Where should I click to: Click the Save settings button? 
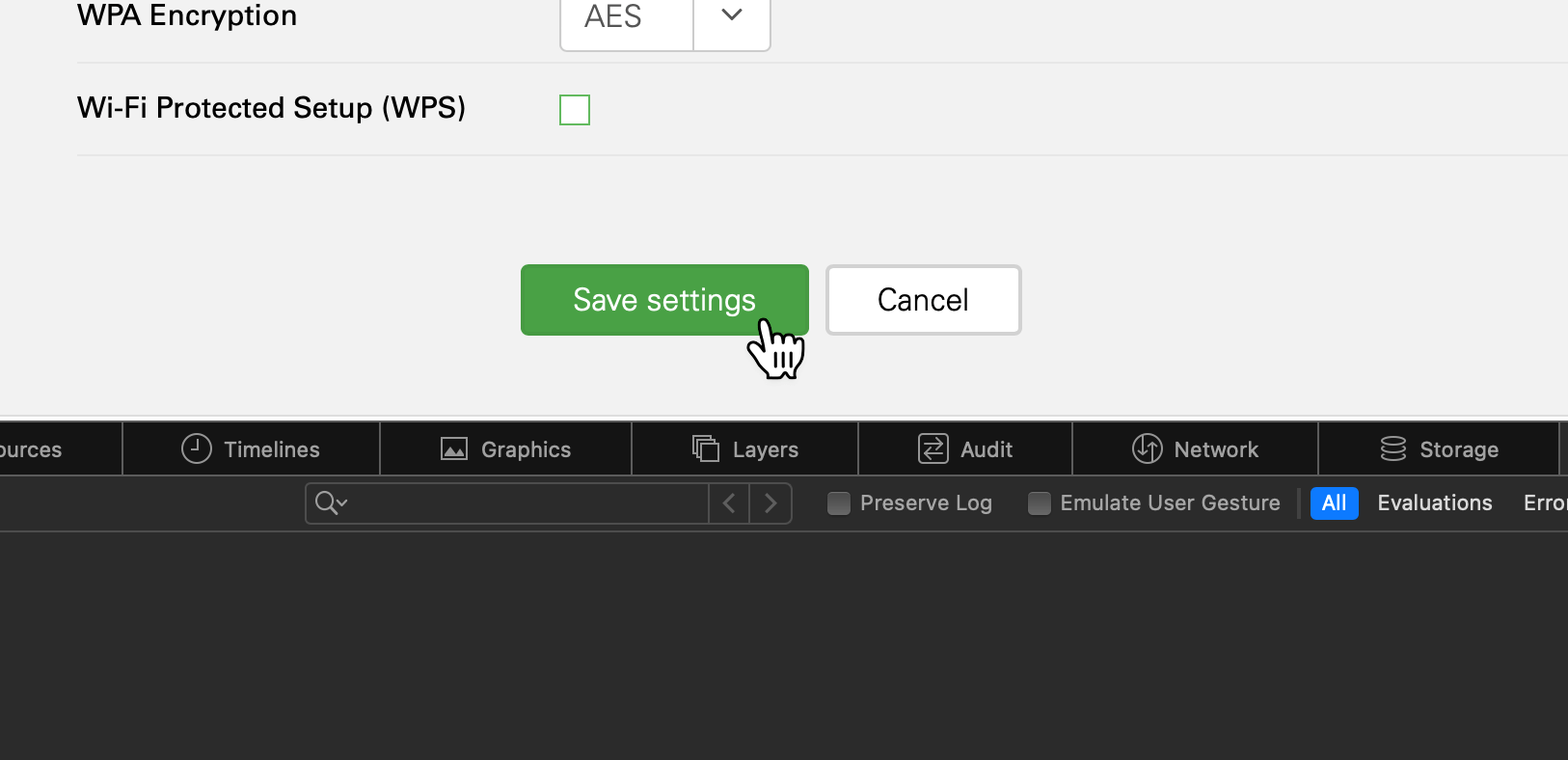[664, 300]
